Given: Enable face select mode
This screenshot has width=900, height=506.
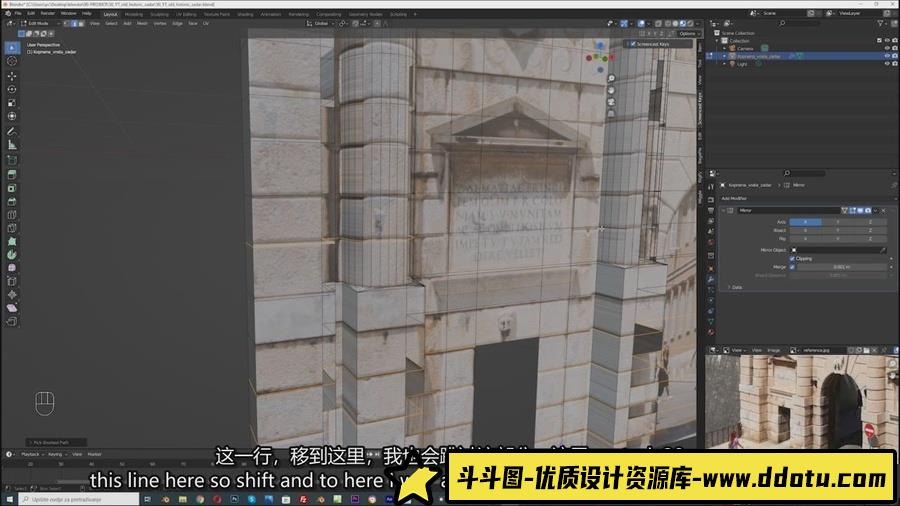Looking at the screenshot, I should click(x=81, y=24).
